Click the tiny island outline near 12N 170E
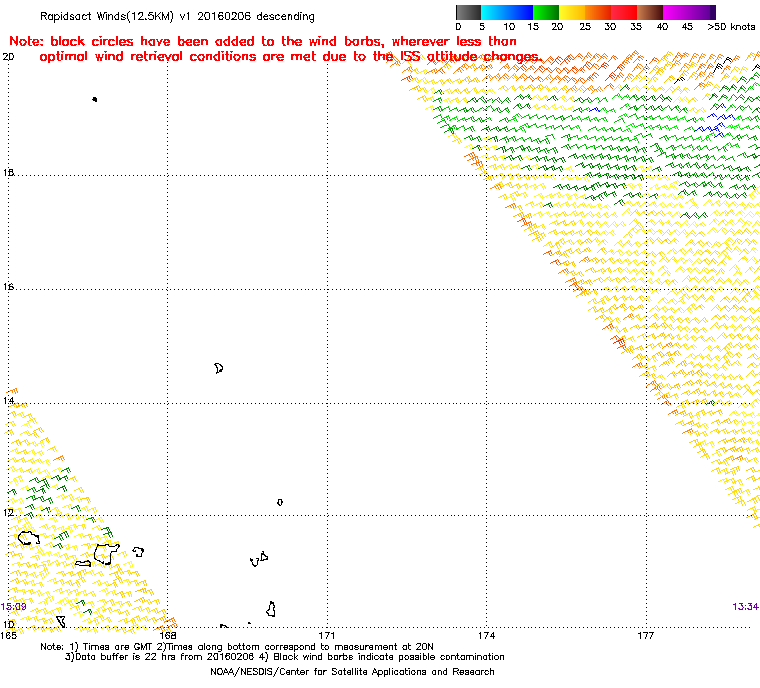The width and height of the screenshot is (760, 688). pyautogui.click(x=280, y=502)
